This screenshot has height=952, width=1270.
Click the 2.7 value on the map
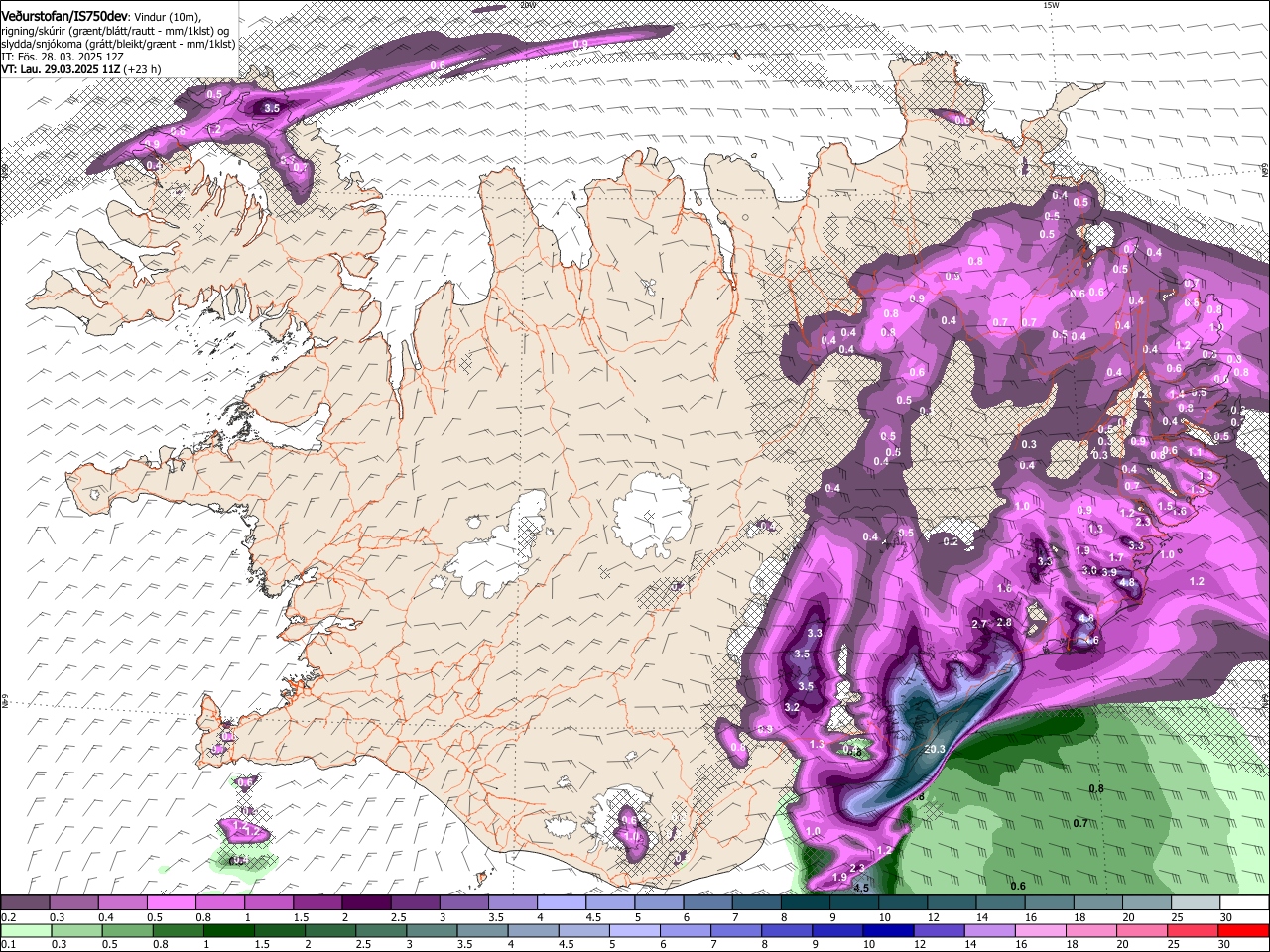[x=978, y=624]
